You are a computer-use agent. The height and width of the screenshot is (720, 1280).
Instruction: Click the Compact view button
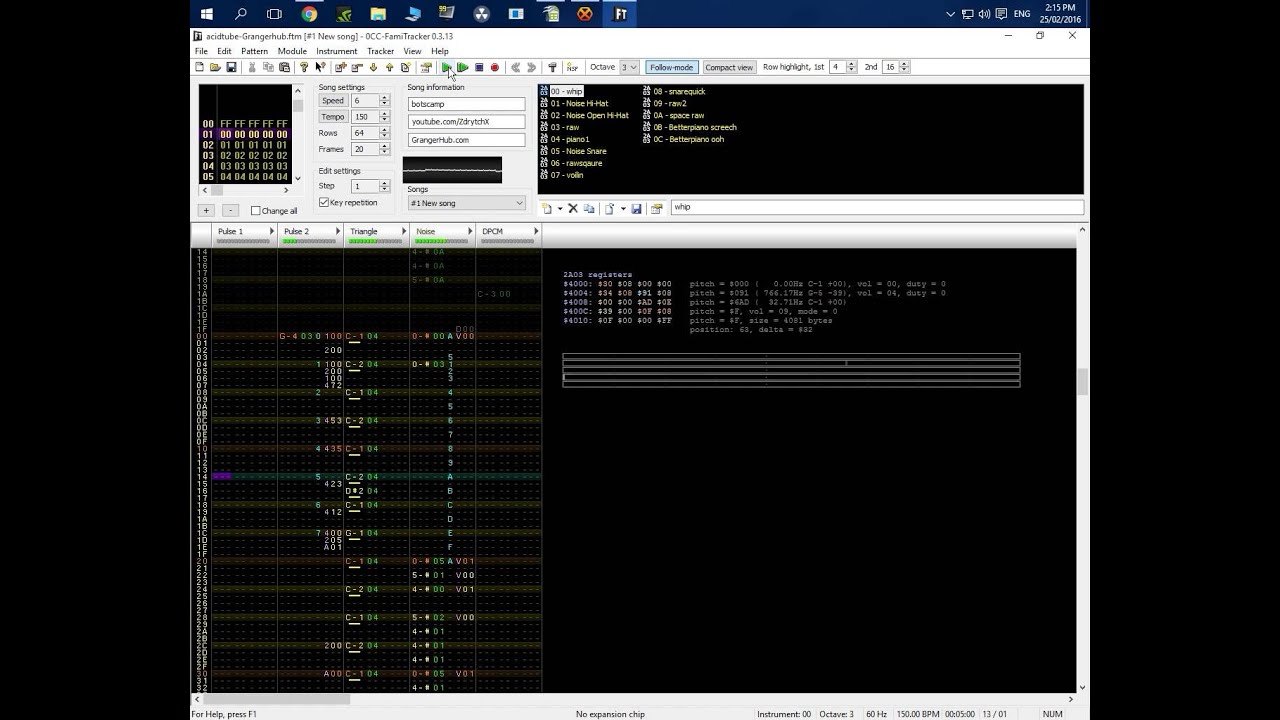coord(729,67)
